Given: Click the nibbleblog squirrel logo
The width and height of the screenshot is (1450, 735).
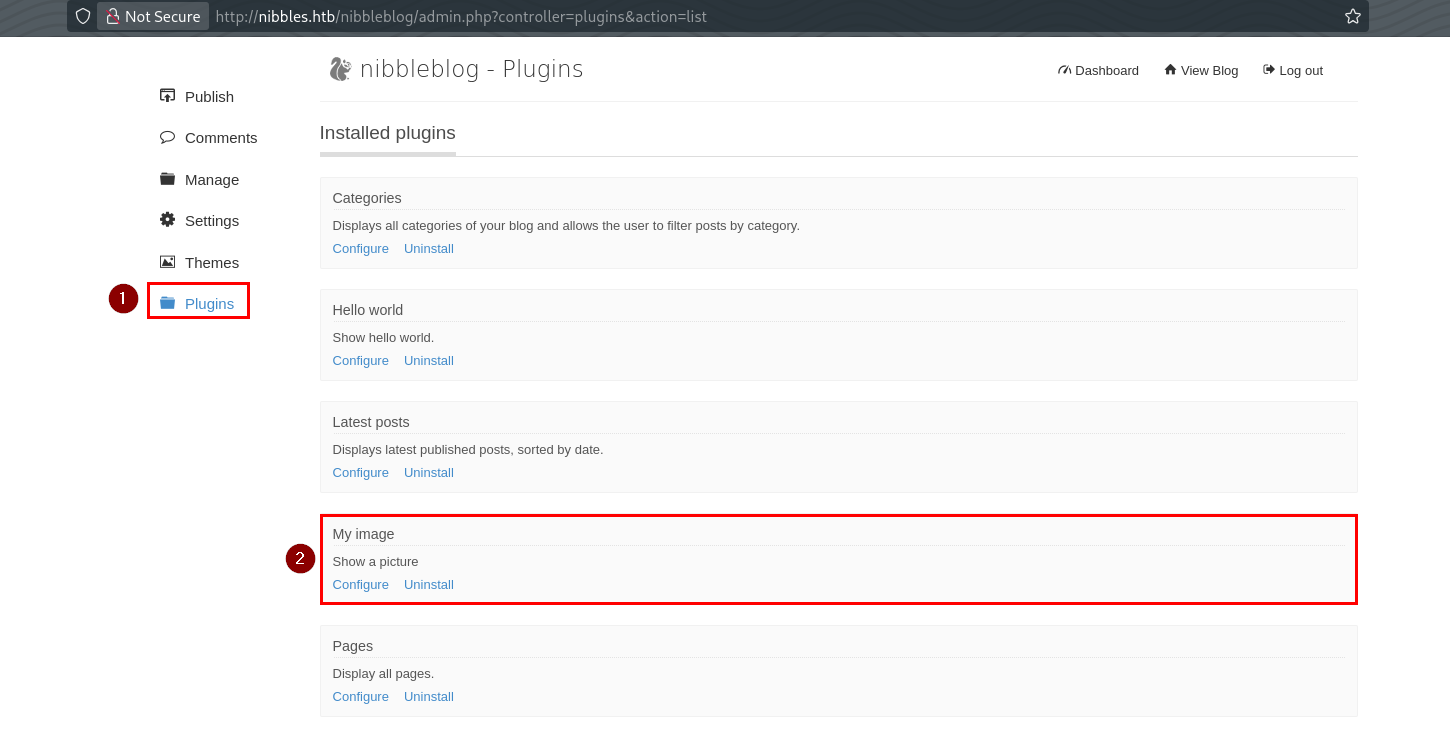Looking at the screenshot, I should (340, 69).
